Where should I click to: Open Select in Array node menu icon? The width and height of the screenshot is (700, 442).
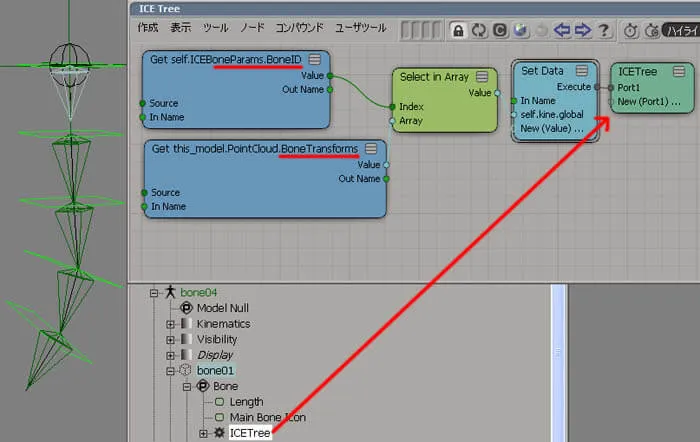pos(482,76)
